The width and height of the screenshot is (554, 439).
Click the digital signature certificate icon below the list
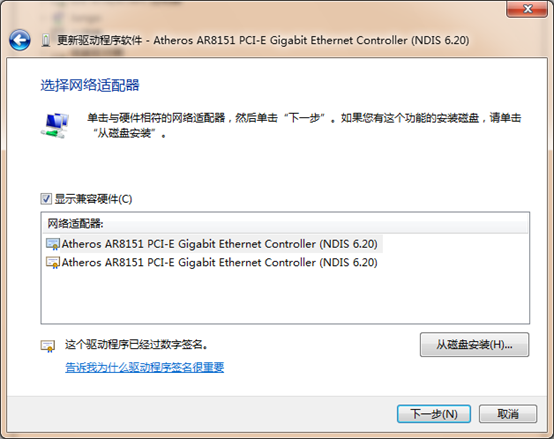48,346
